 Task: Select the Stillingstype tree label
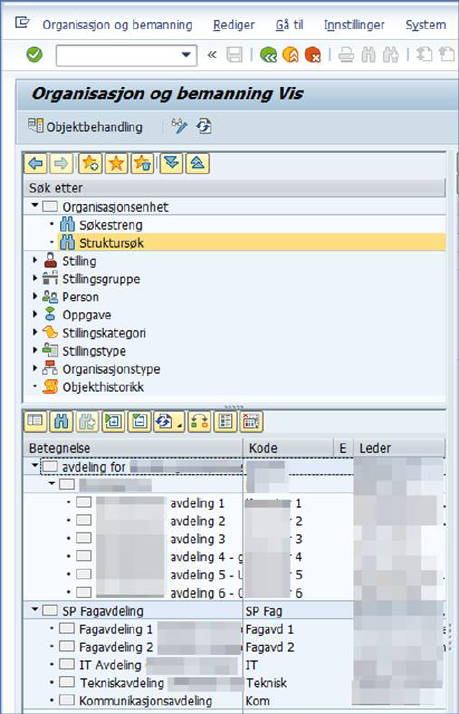(x=94, y=351)
